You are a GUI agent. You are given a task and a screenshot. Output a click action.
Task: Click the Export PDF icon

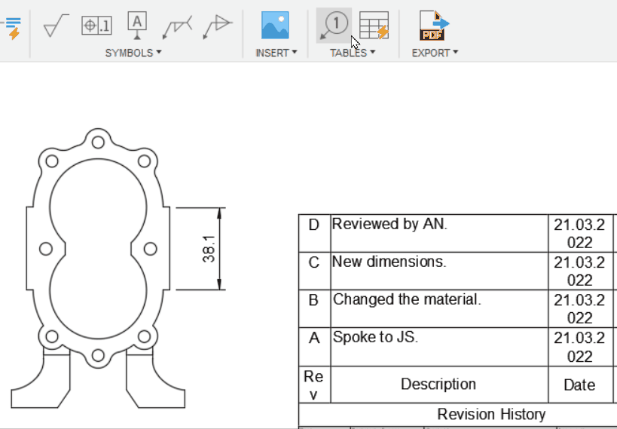coord(434,25)
